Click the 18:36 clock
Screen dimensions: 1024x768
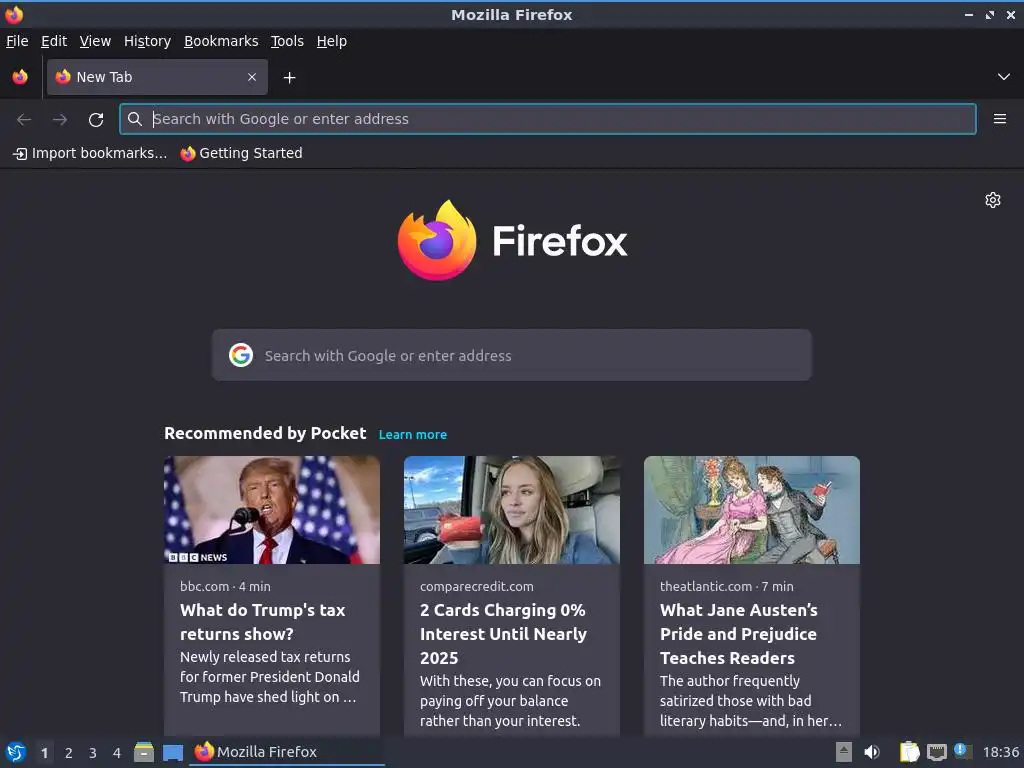coord(1000,753)
